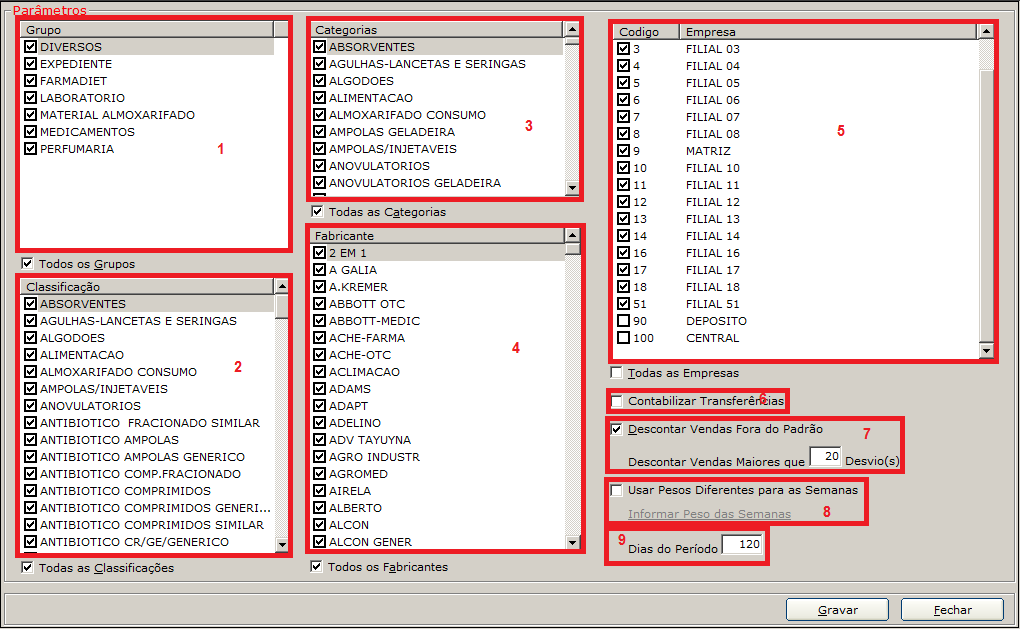Click the Dias do Período input field
The image size is (1020, 629).
[x=741, y=547]
